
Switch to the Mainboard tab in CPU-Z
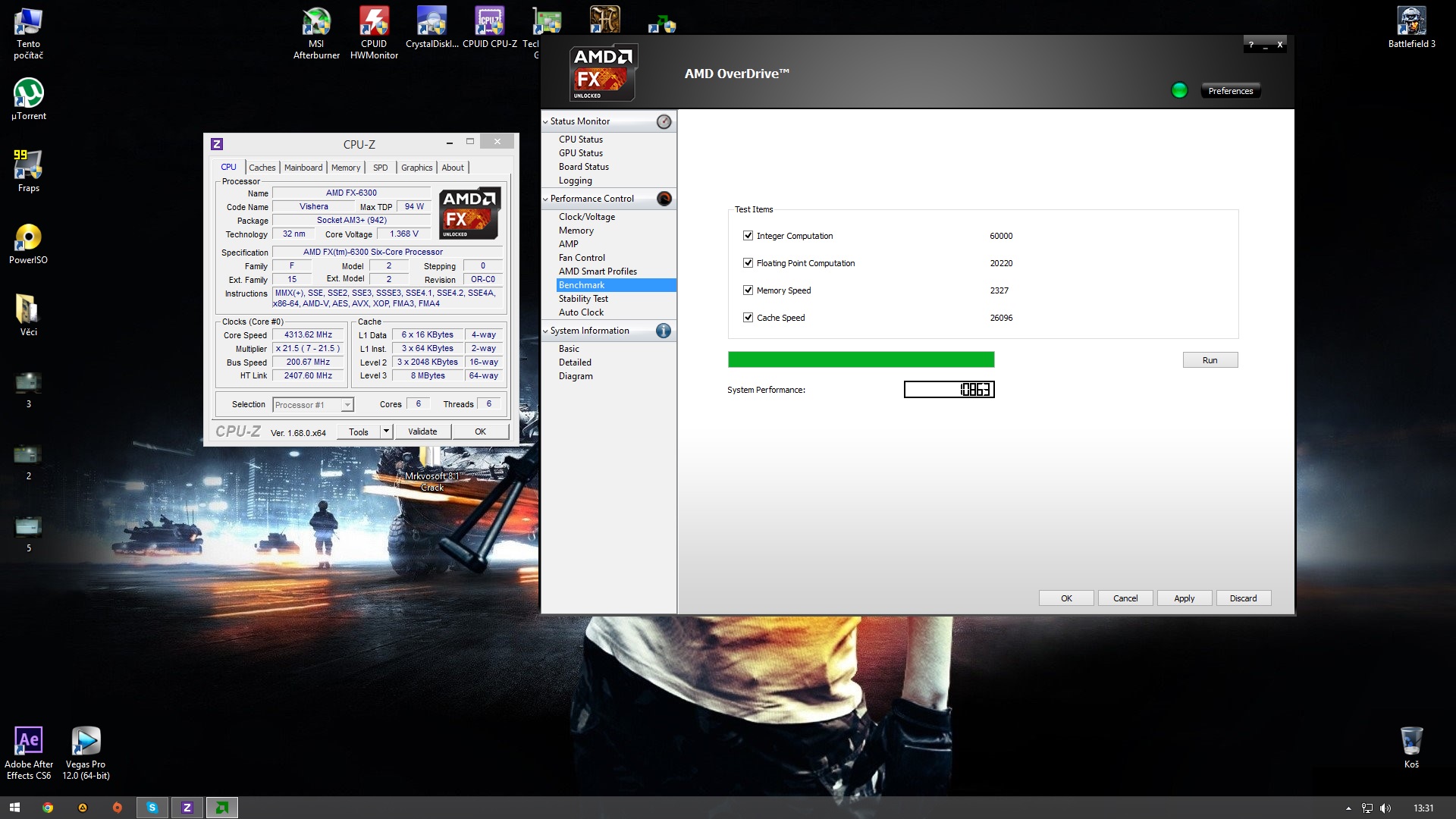303,168
